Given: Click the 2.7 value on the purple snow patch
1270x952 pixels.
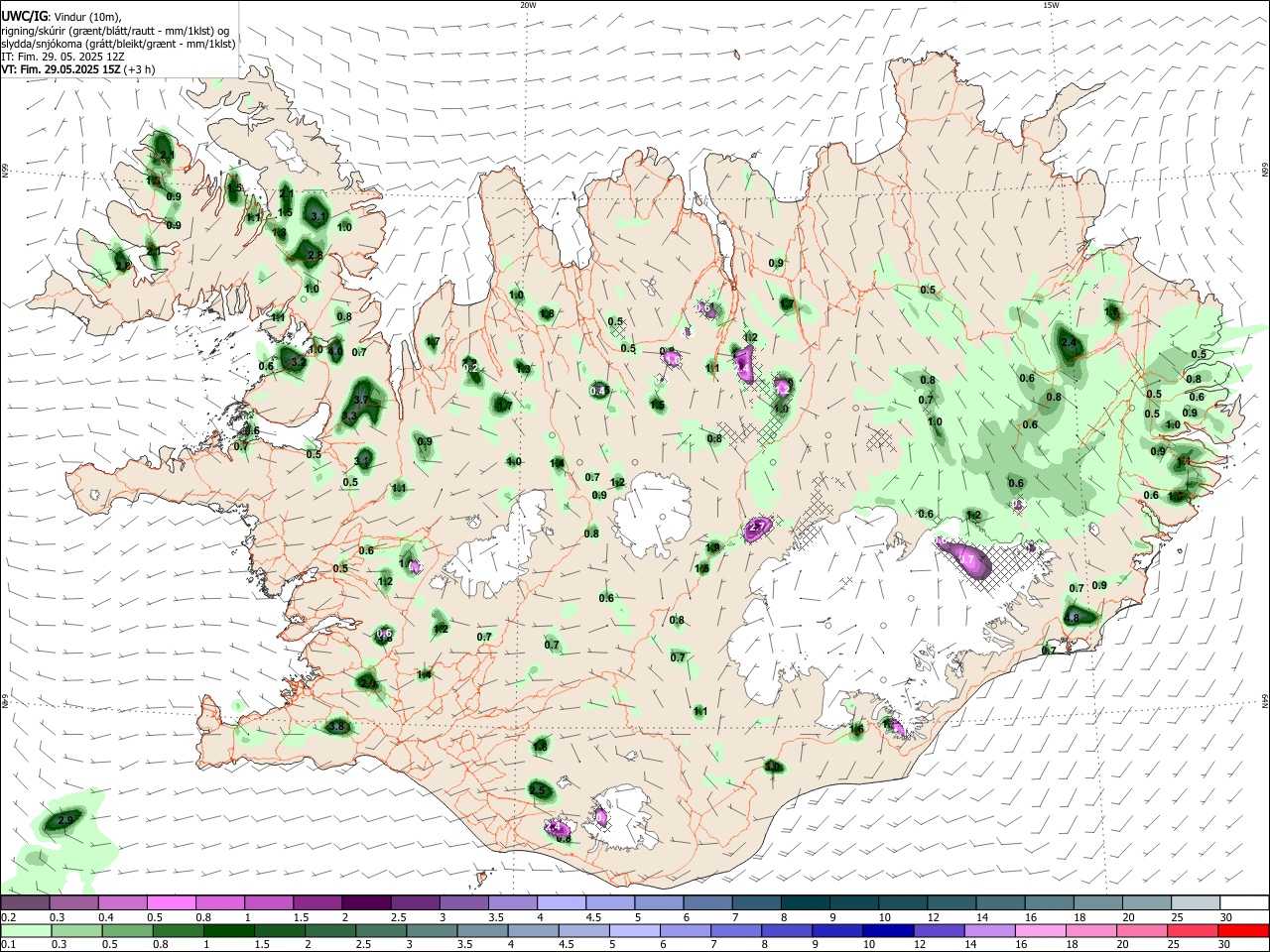Looking at the screenshot, I should 759,527.
